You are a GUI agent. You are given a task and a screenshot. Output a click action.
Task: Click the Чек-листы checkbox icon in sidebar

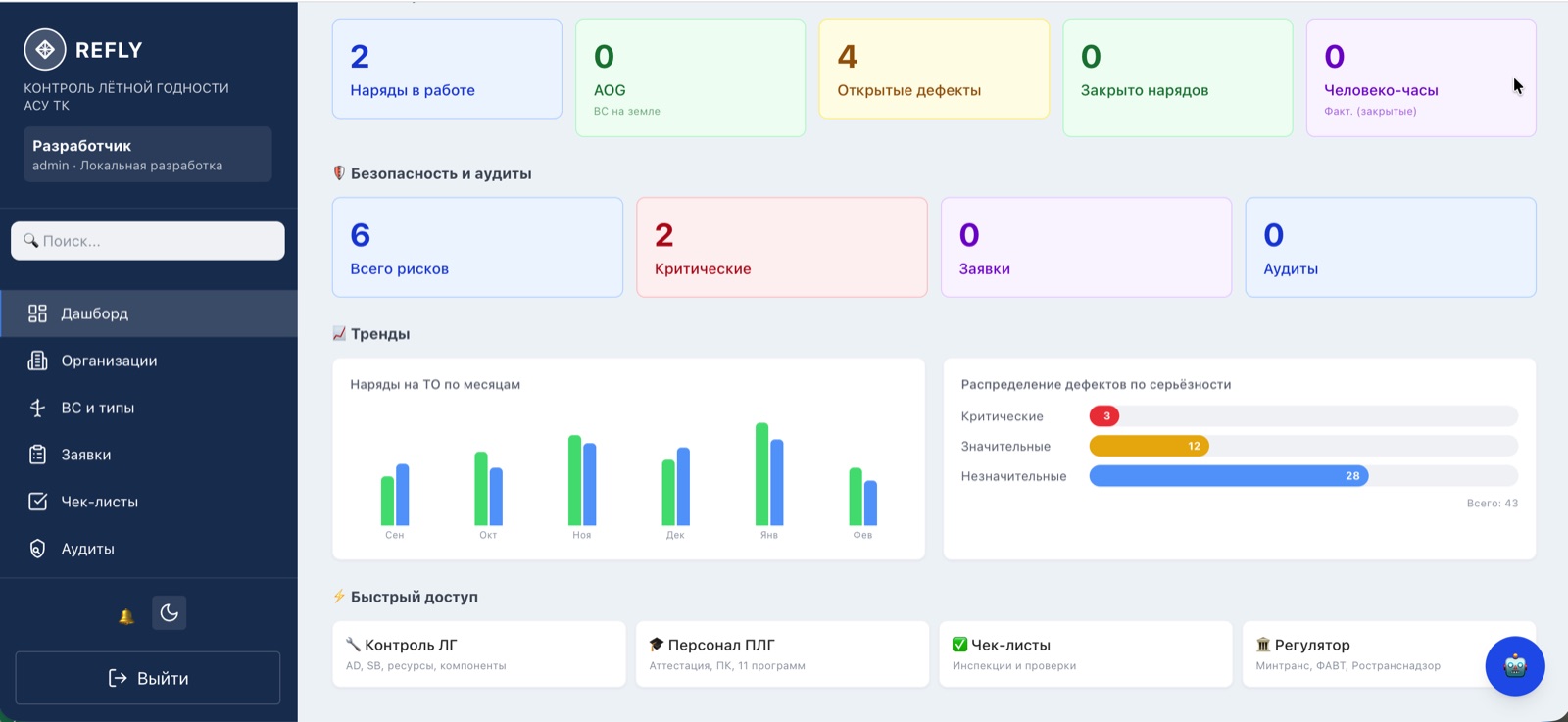(x=37, y=502)
